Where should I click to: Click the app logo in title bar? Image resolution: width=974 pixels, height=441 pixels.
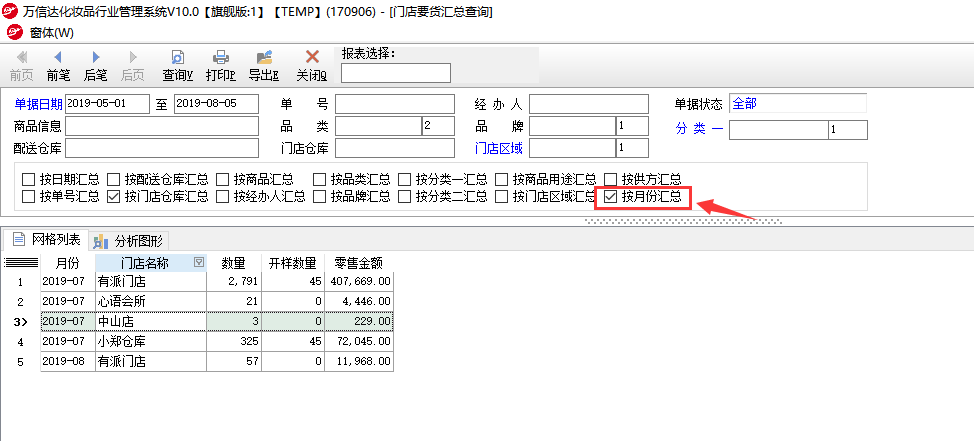pyautogui.click(x=11, y=11)
